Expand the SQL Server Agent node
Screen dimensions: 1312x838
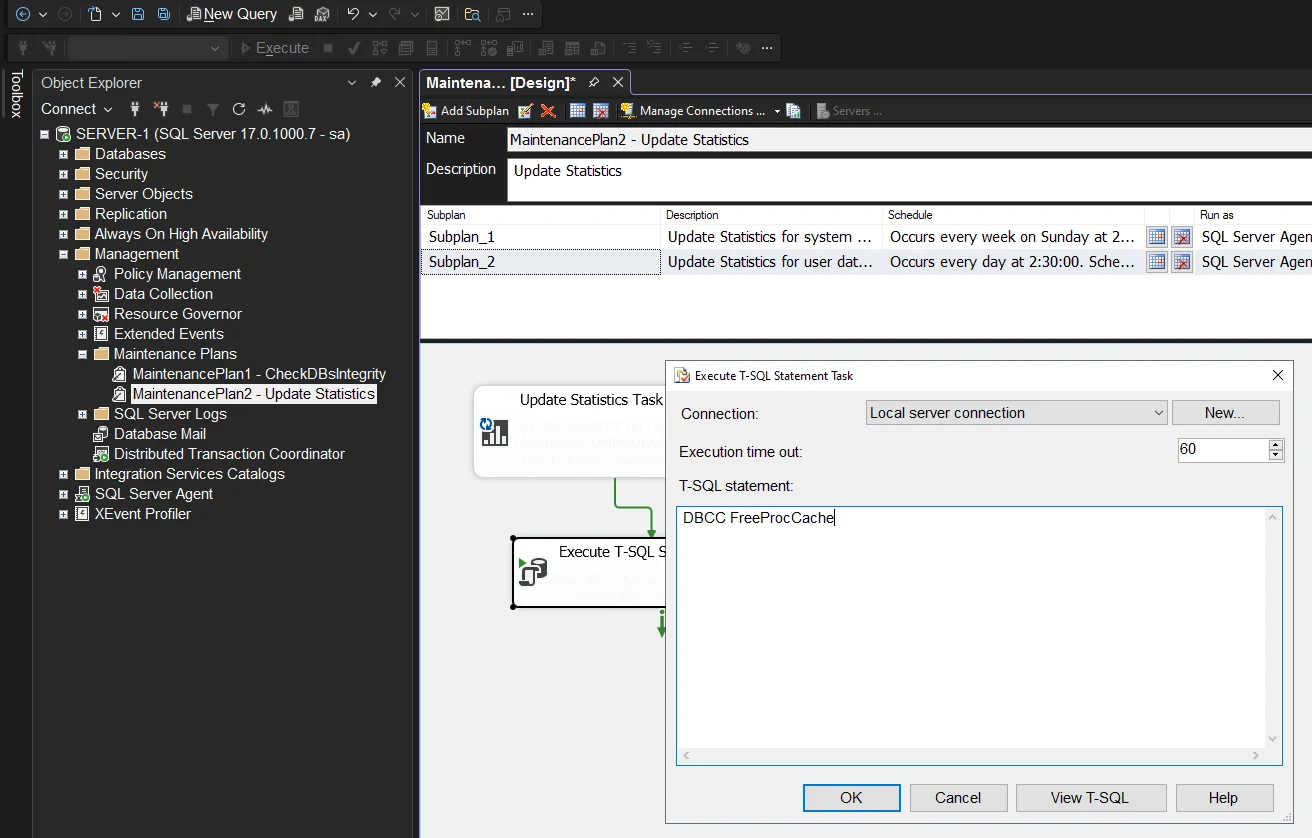click(64, 494)
